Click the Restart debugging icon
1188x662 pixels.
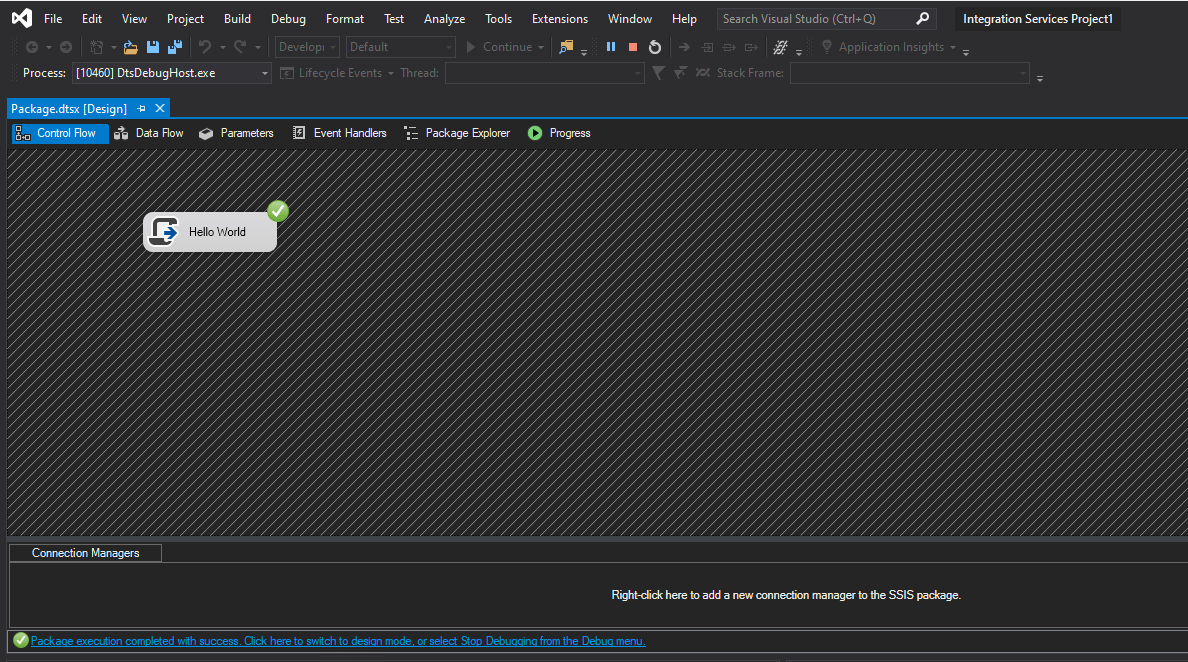coord(655,47)
